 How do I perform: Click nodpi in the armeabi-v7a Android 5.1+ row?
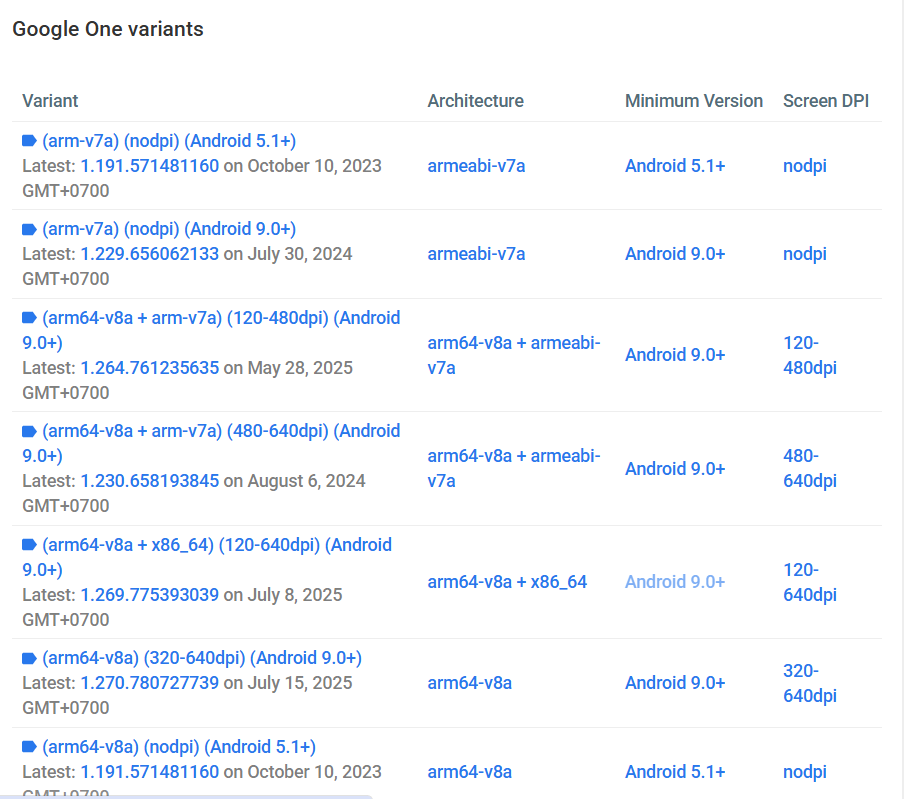click(x=805, y=166)
